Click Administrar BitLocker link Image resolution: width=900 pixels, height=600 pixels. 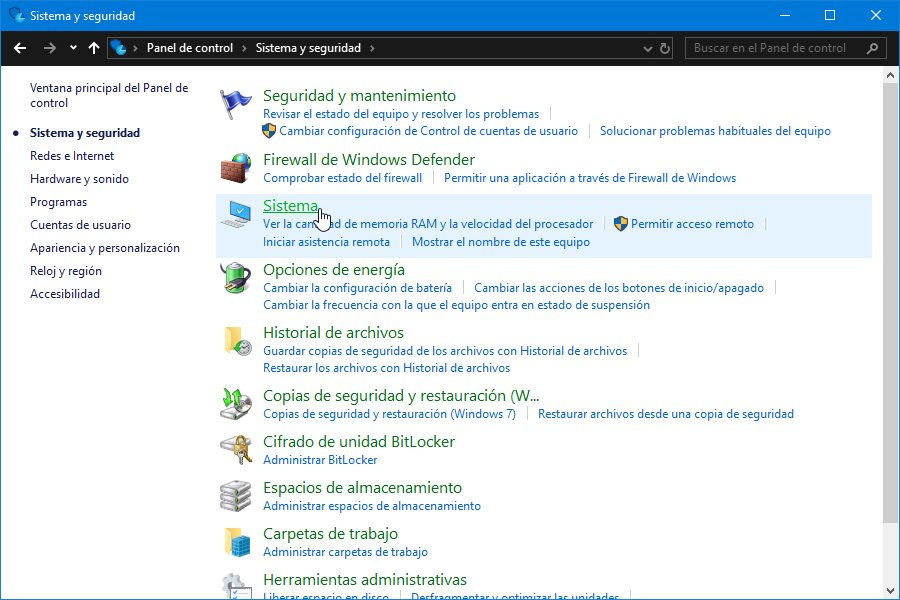(x=320, y=460)
